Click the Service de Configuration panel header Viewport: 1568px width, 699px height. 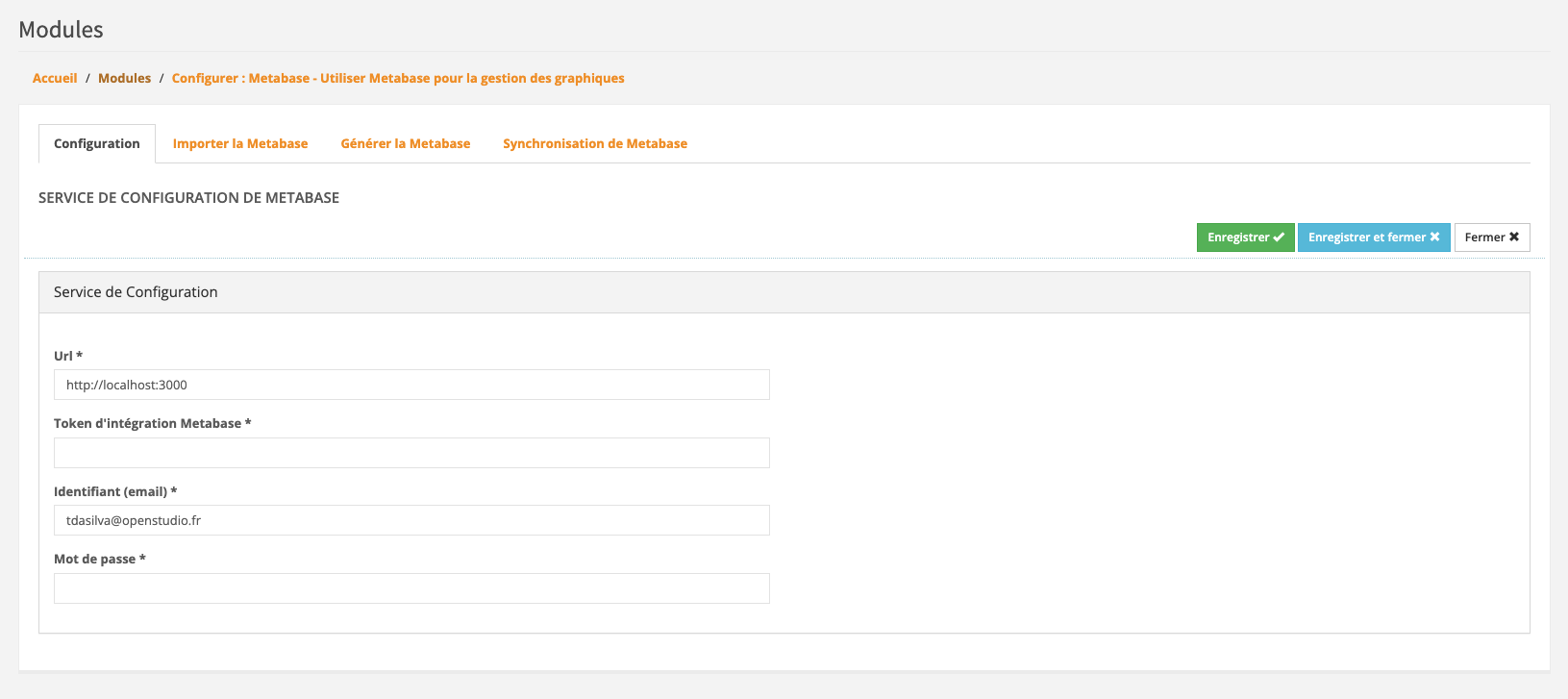(784, 292)
